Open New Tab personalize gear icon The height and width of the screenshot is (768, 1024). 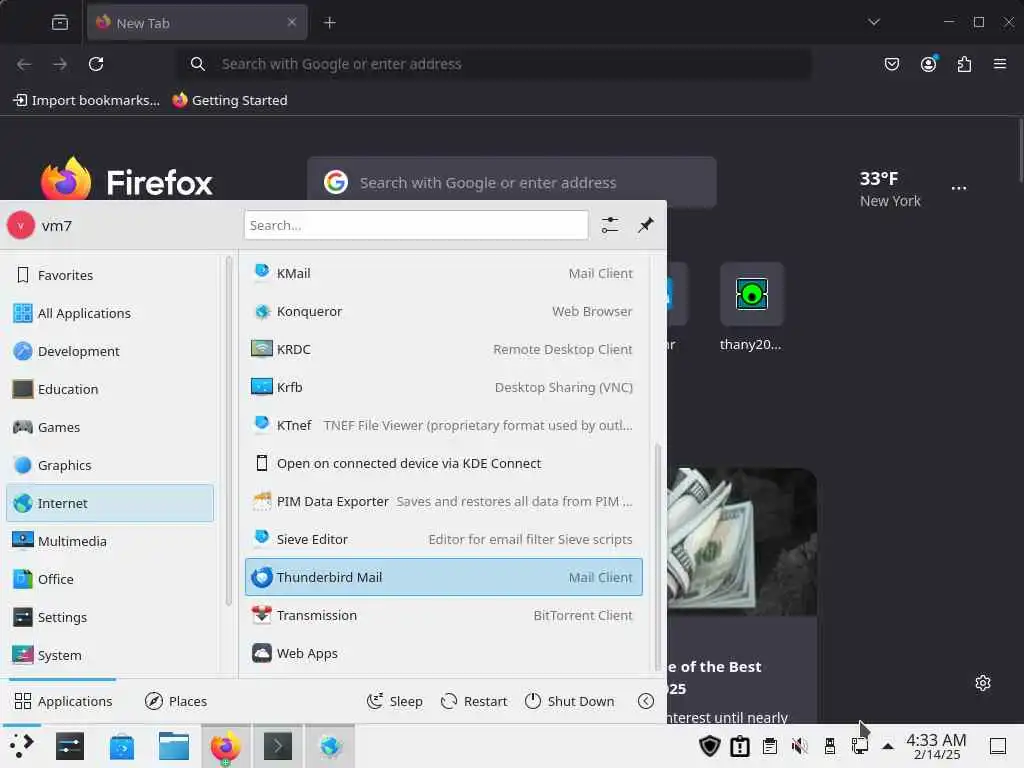coord(983,683)
